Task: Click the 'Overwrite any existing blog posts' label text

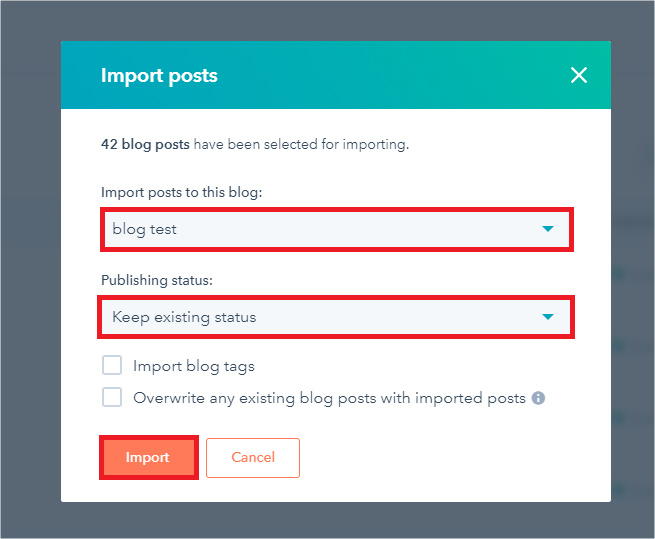Action: tap(329, 398)
